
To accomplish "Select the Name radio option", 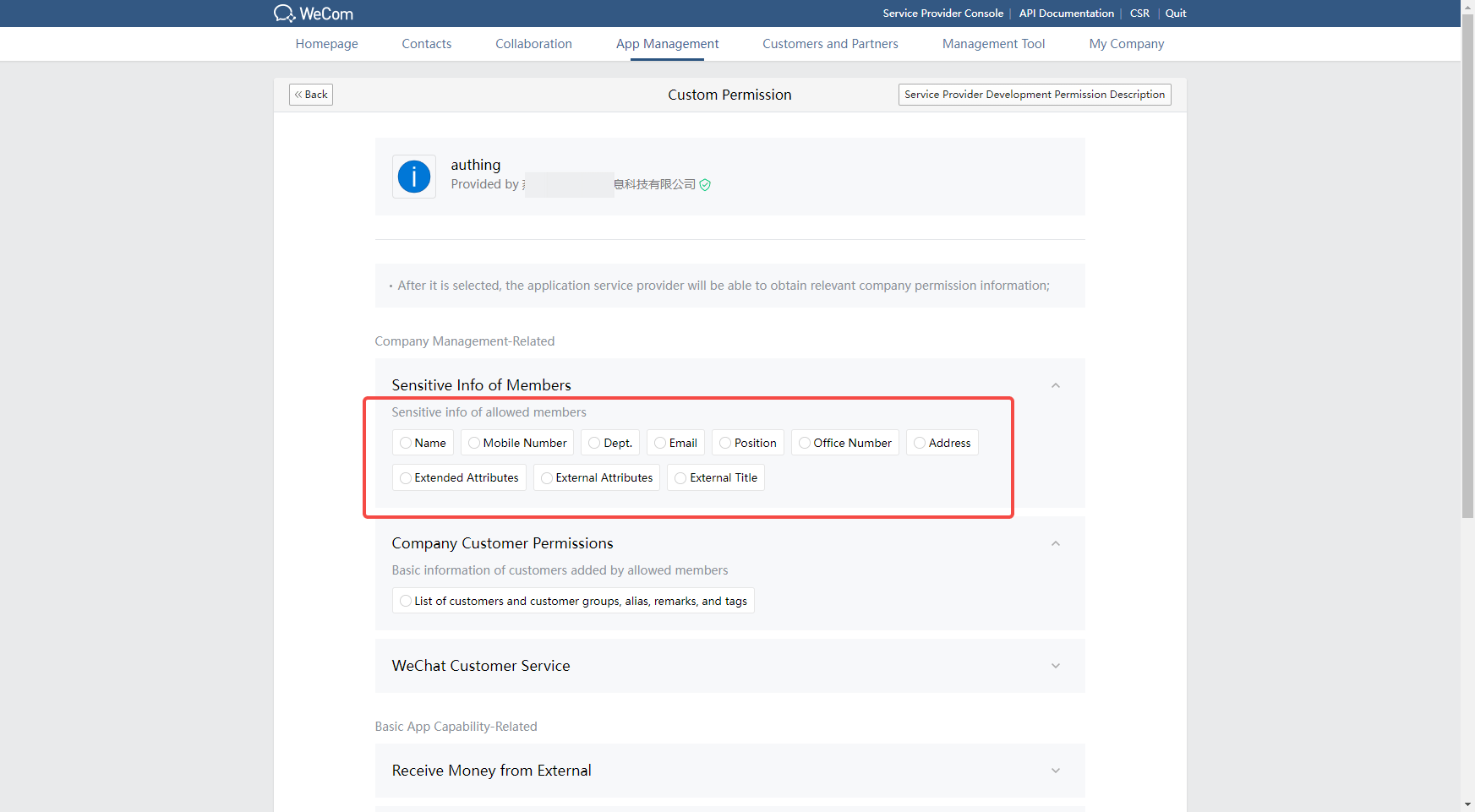I will pos(406,443).
